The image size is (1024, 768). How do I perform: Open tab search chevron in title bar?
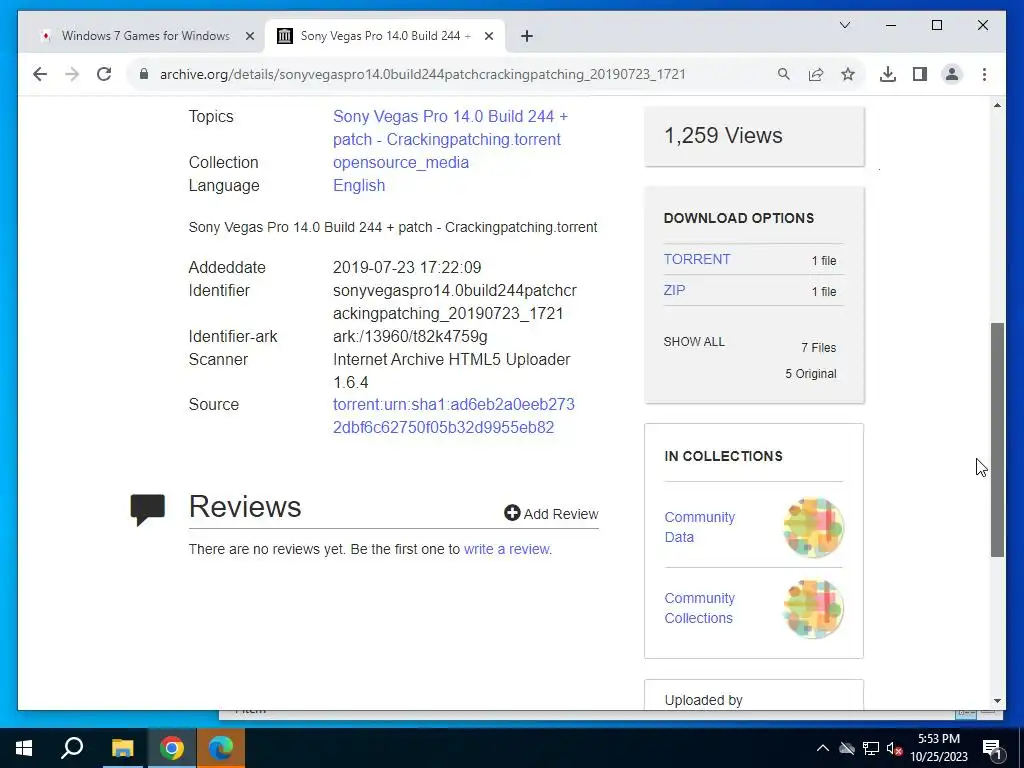click(x=844, y=25)
